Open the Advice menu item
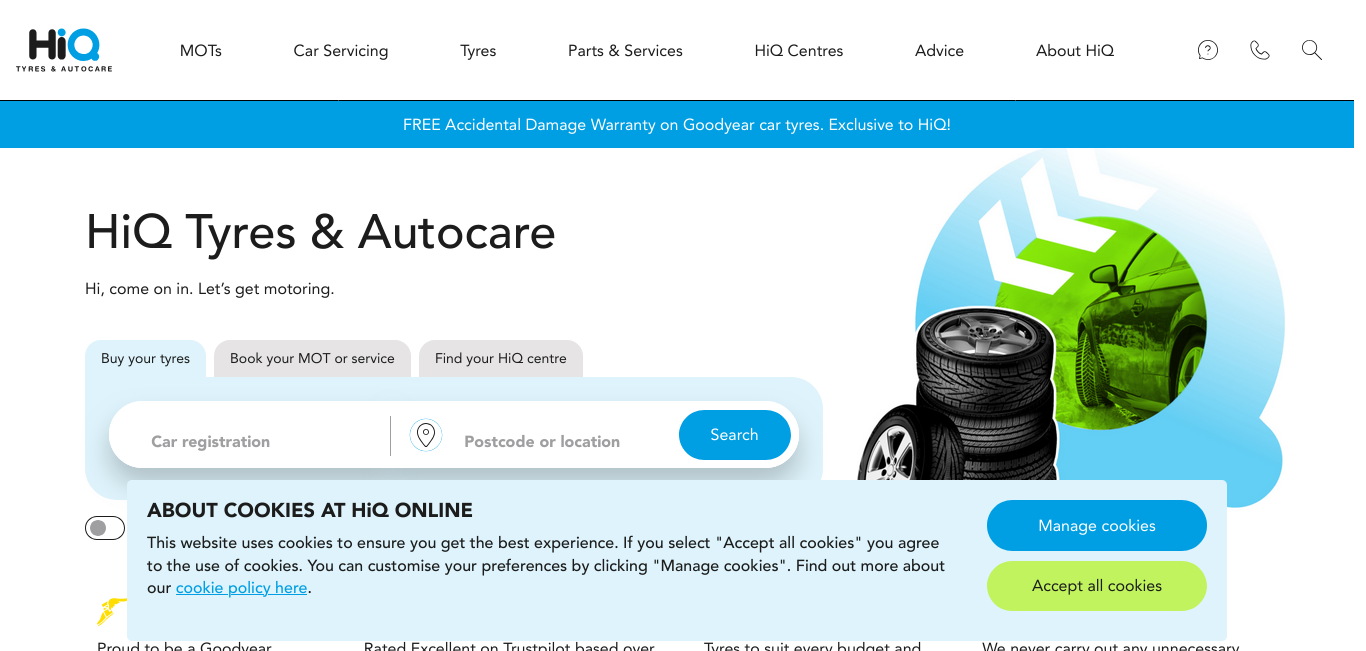1366x651 pixels. 939,51
